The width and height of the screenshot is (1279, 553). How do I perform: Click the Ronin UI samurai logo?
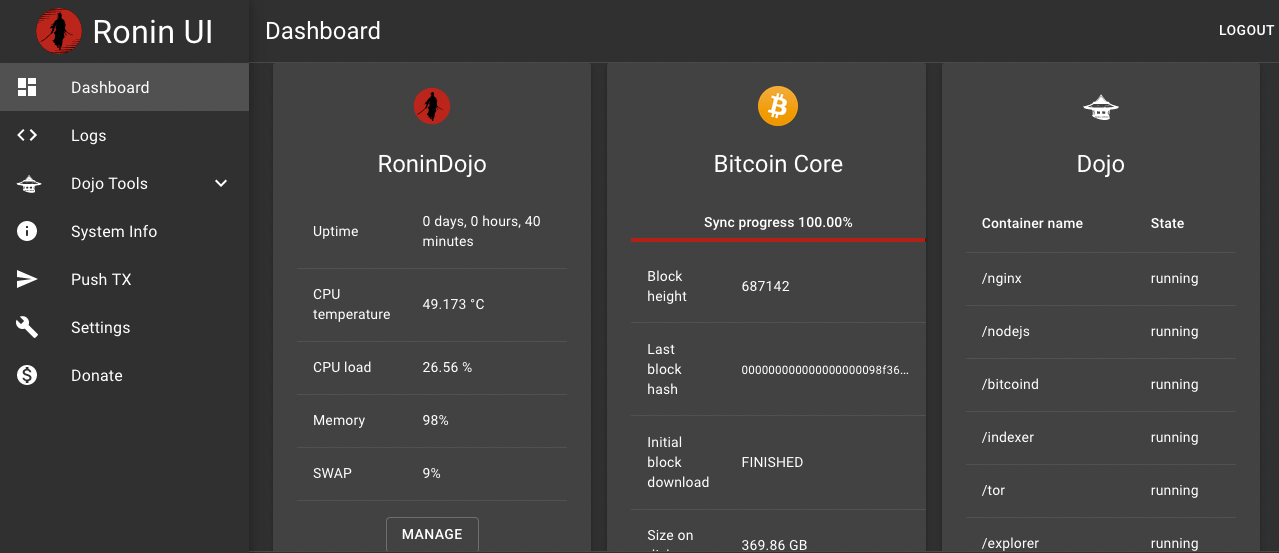pyautogui.click(x=58, y=31)
